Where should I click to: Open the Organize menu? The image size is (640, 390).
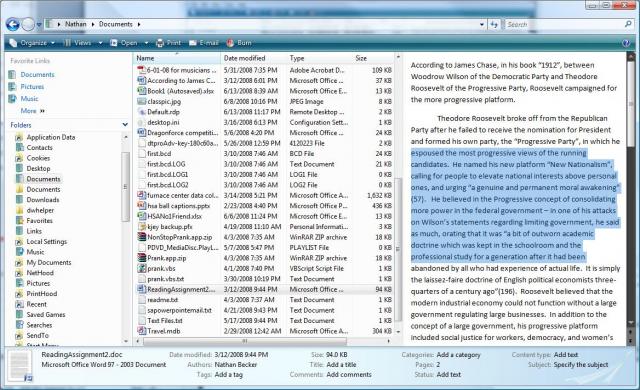[x=33, y=43]
